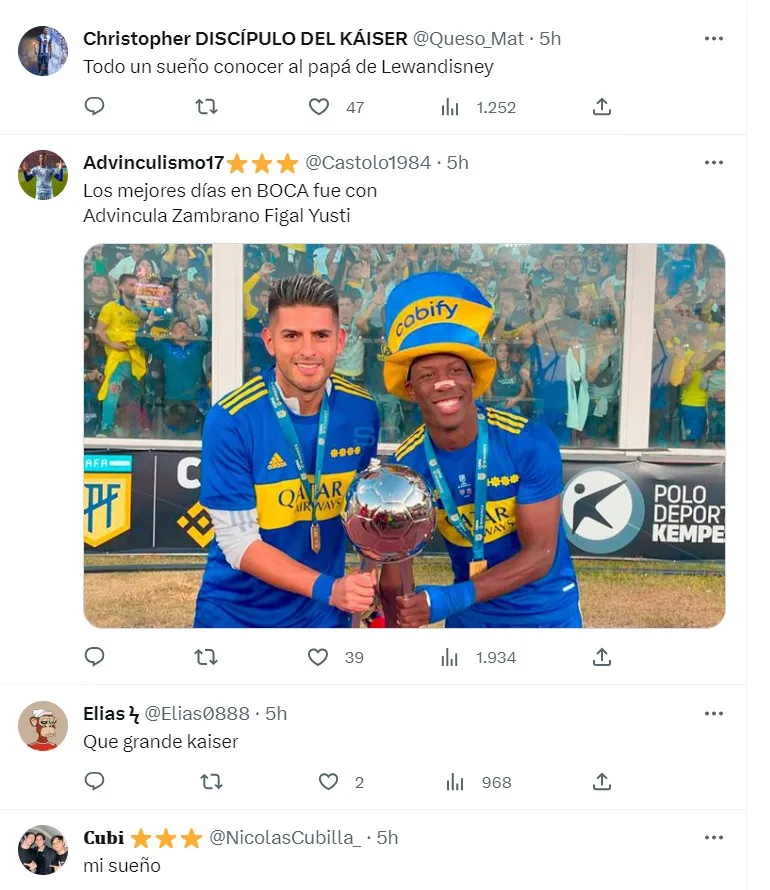770x890 pixels.
Task: View analytics showing 1.252 views
Action: tap(479, 107)
